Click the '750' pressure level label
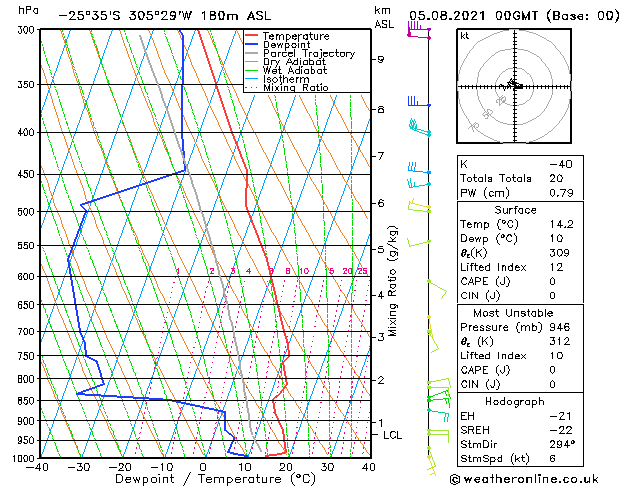This screenshot has width=629, height=486. coord(28,356)
